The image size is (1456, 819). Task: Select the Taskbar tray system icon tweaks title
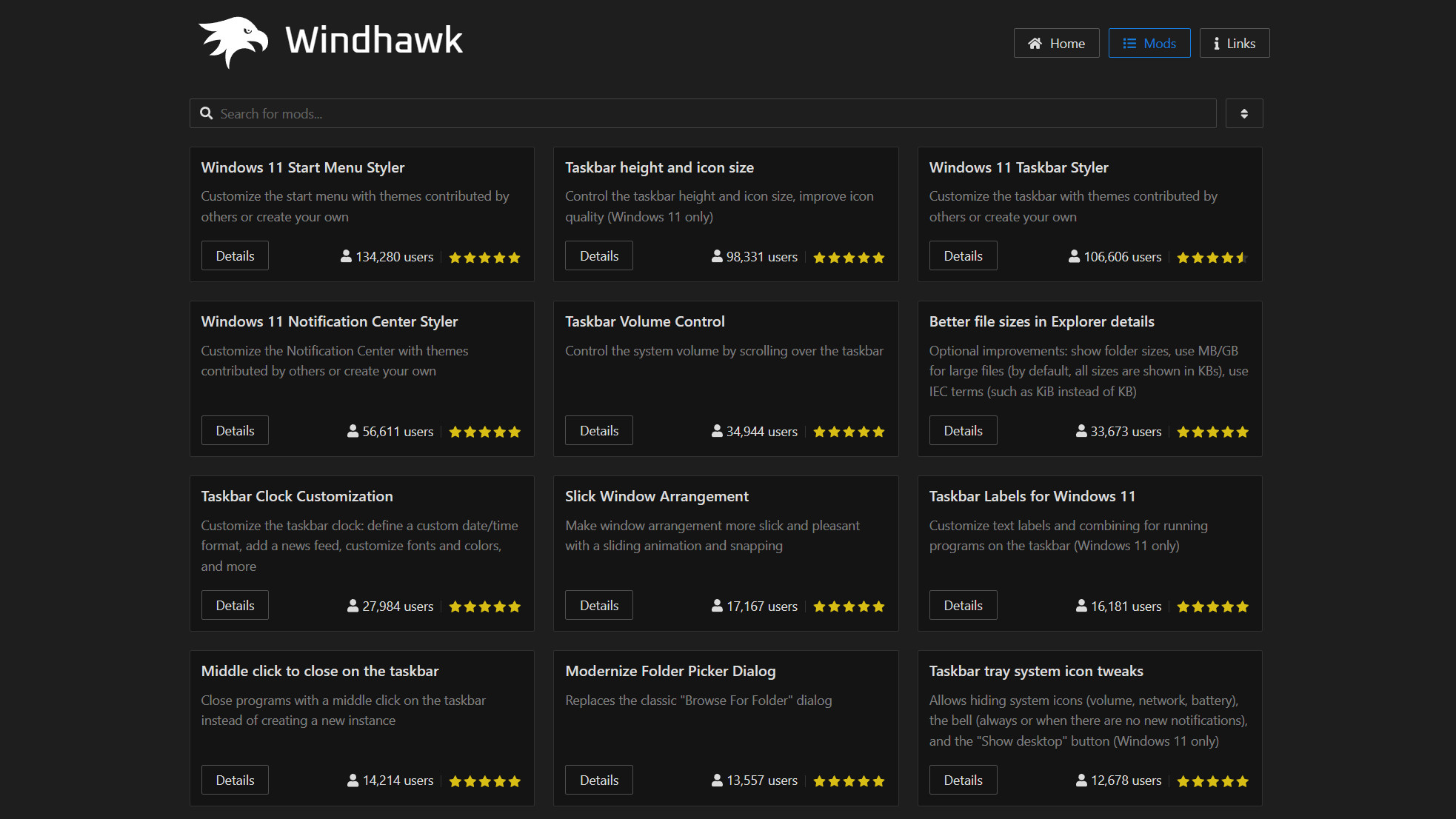[1036, 671]
